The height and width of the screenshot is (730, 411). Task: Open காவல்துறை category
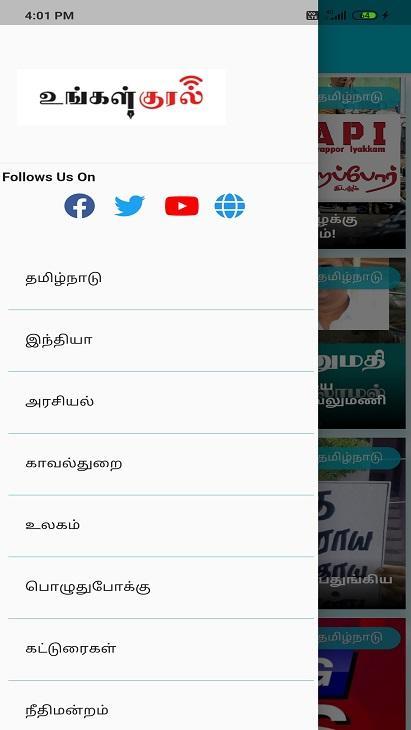161,464
